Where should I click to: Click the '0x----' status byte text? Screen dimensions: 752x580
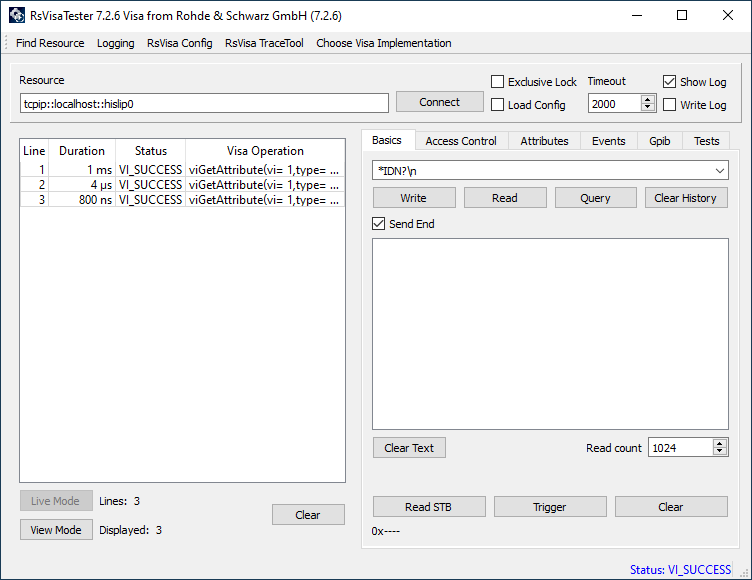click(386, 531)
